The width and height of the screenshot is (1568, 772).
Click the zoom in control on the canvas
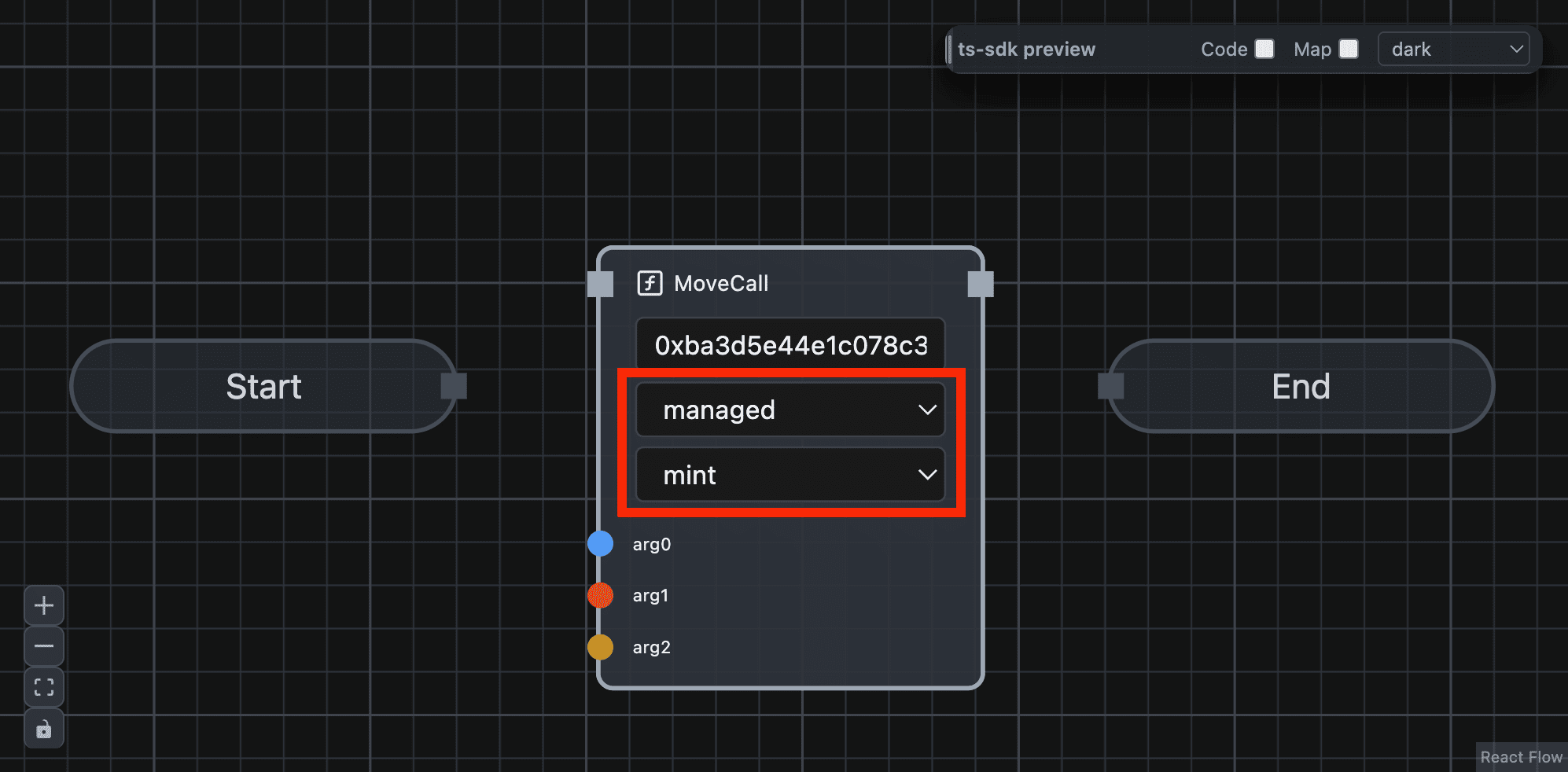pos(43,605)
